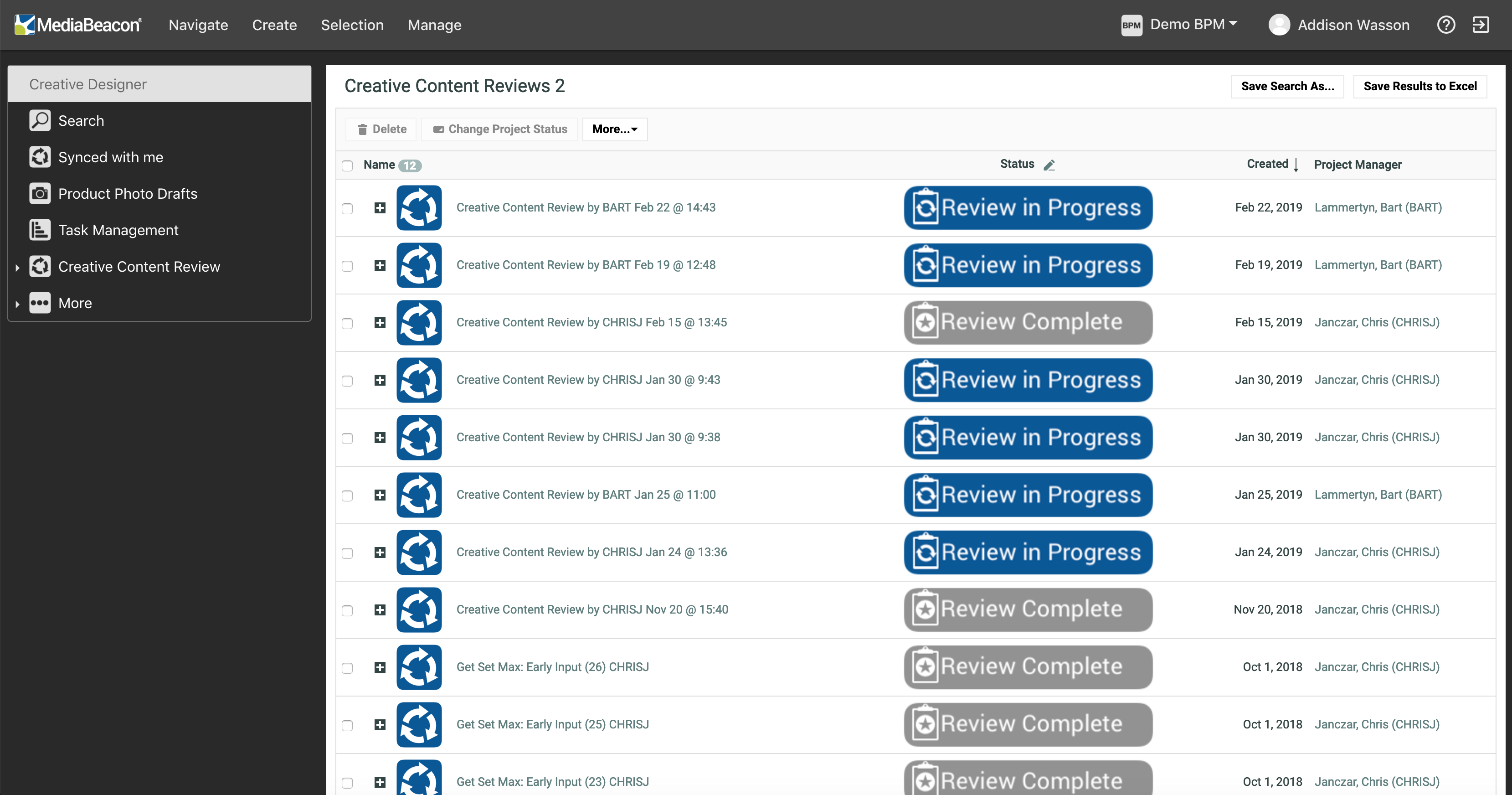Click the Search sidebar icon

[x=40, y=120]
